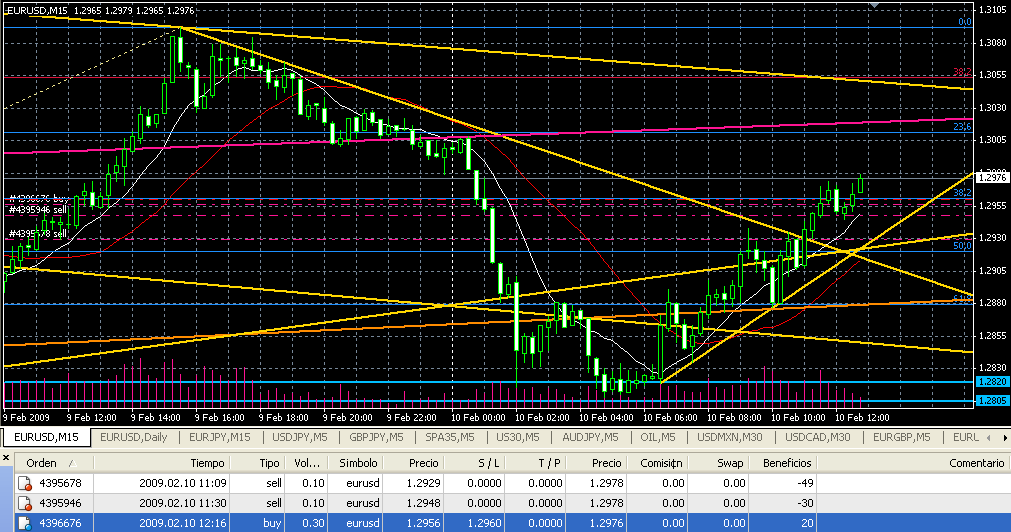
Task: Switch to the GBPJPY,M5 tab
Action: (377, 437)
